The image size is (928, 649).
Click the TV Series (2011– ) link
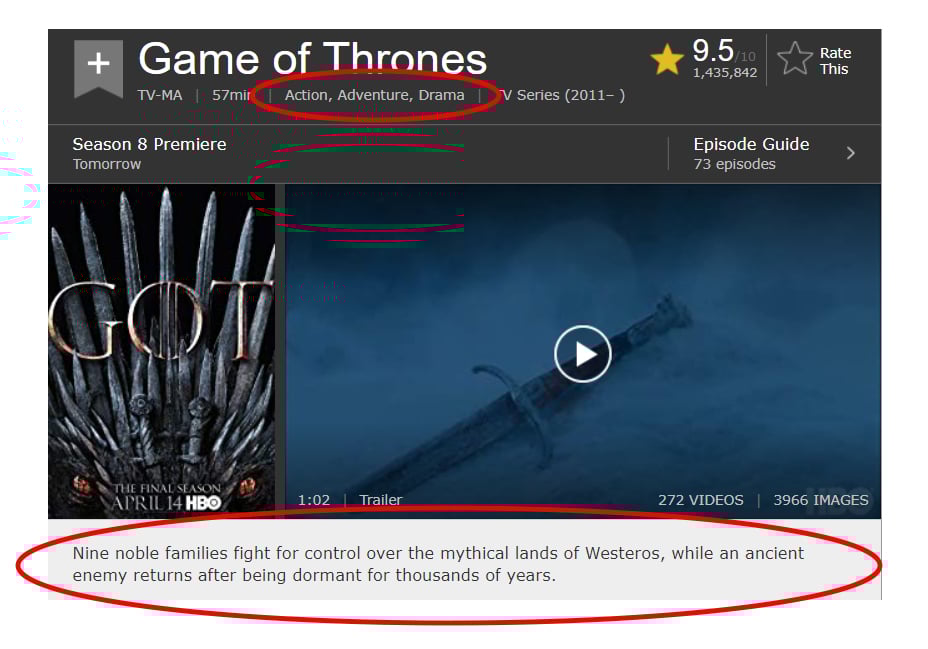click(x=562, y=95)
